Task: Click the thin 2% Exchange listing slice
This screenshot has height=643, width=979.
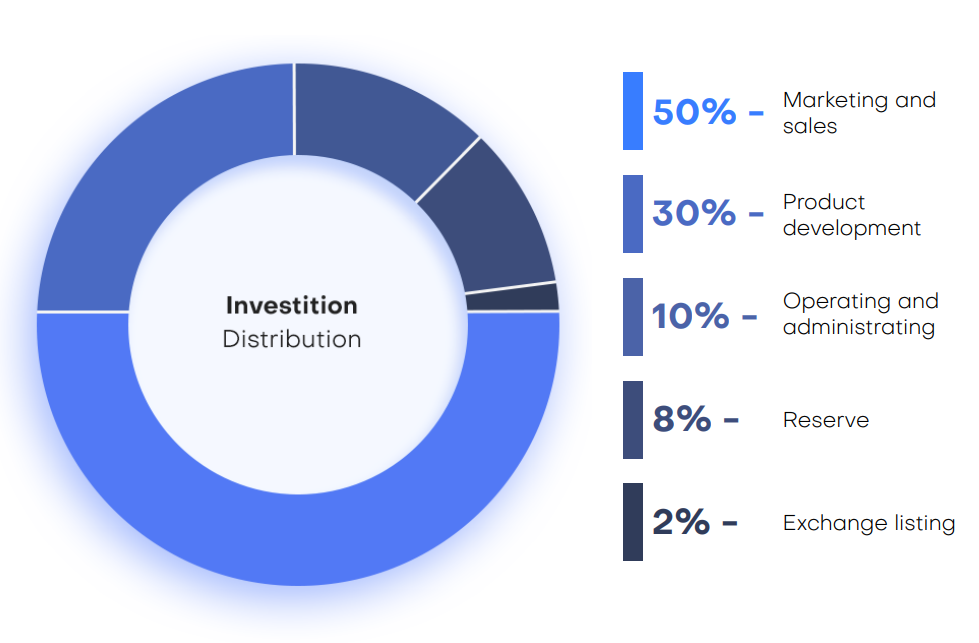Action: [x=513, y=298]
